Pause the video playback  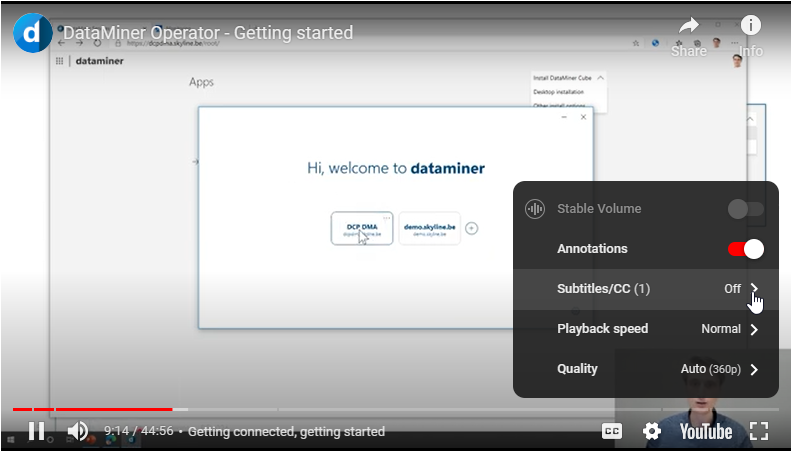[36, 431]
